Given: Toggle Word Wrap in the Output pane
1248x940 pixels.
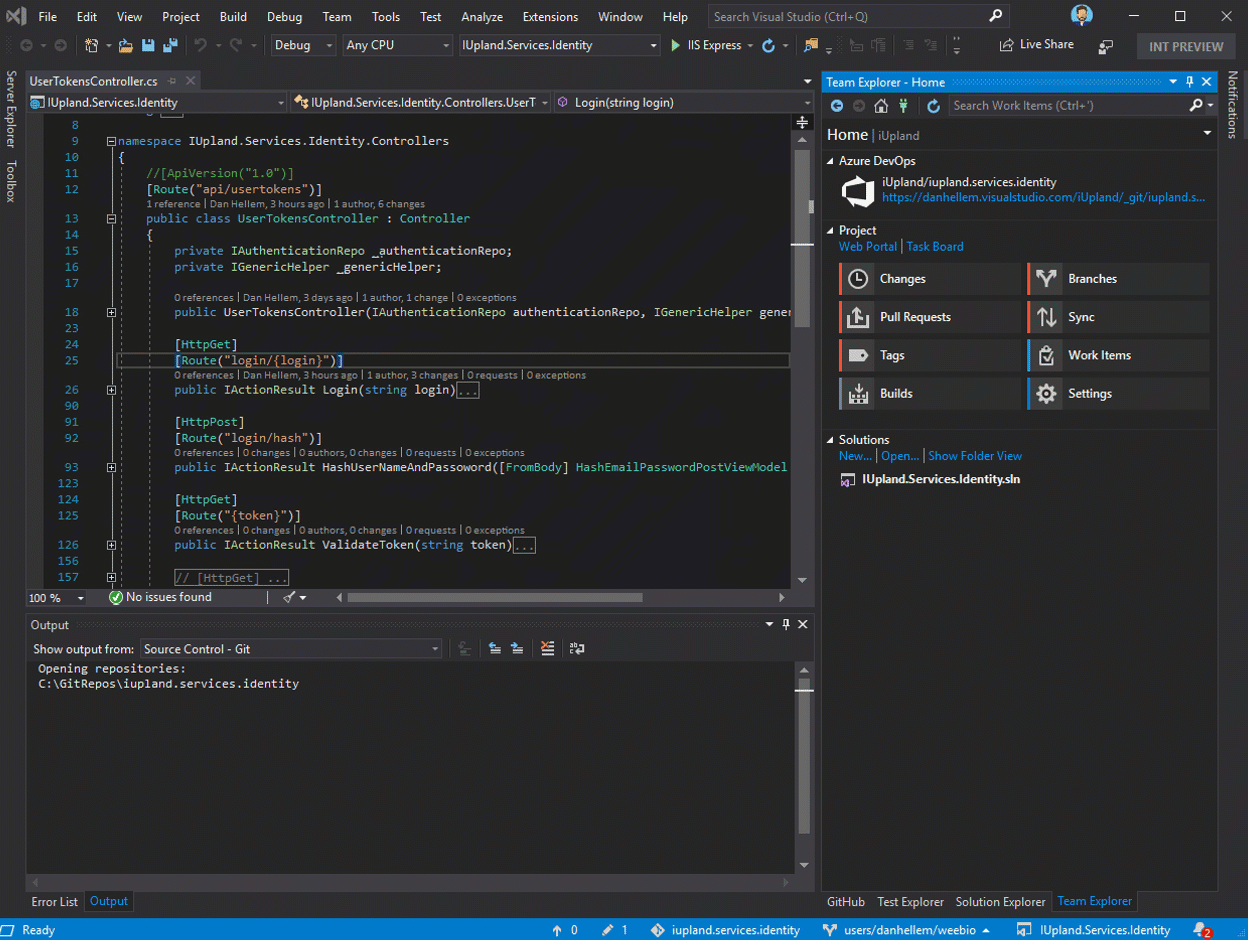Looking at the screenshot, I should tap(577, 650).
